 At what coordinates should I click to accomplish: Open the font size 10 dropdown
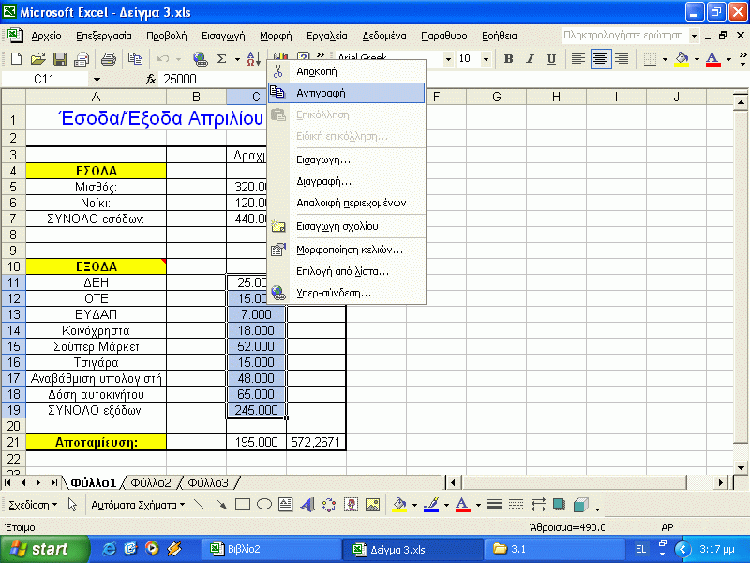(486, 59)
